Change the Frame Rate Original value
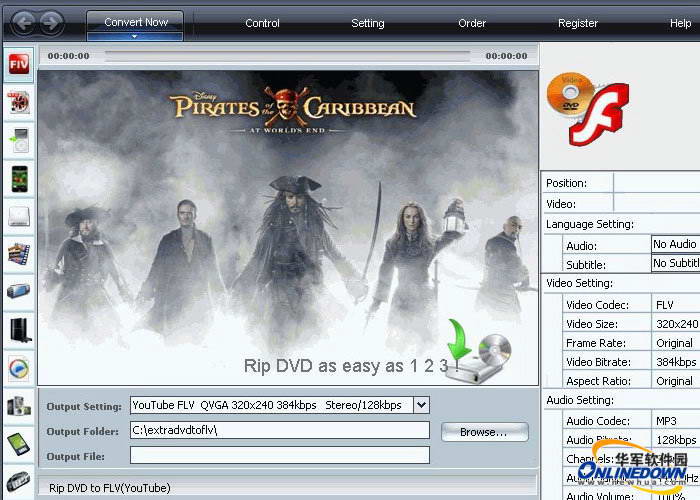This screenshot has height=500, width=700. click(x=675, y=343)
